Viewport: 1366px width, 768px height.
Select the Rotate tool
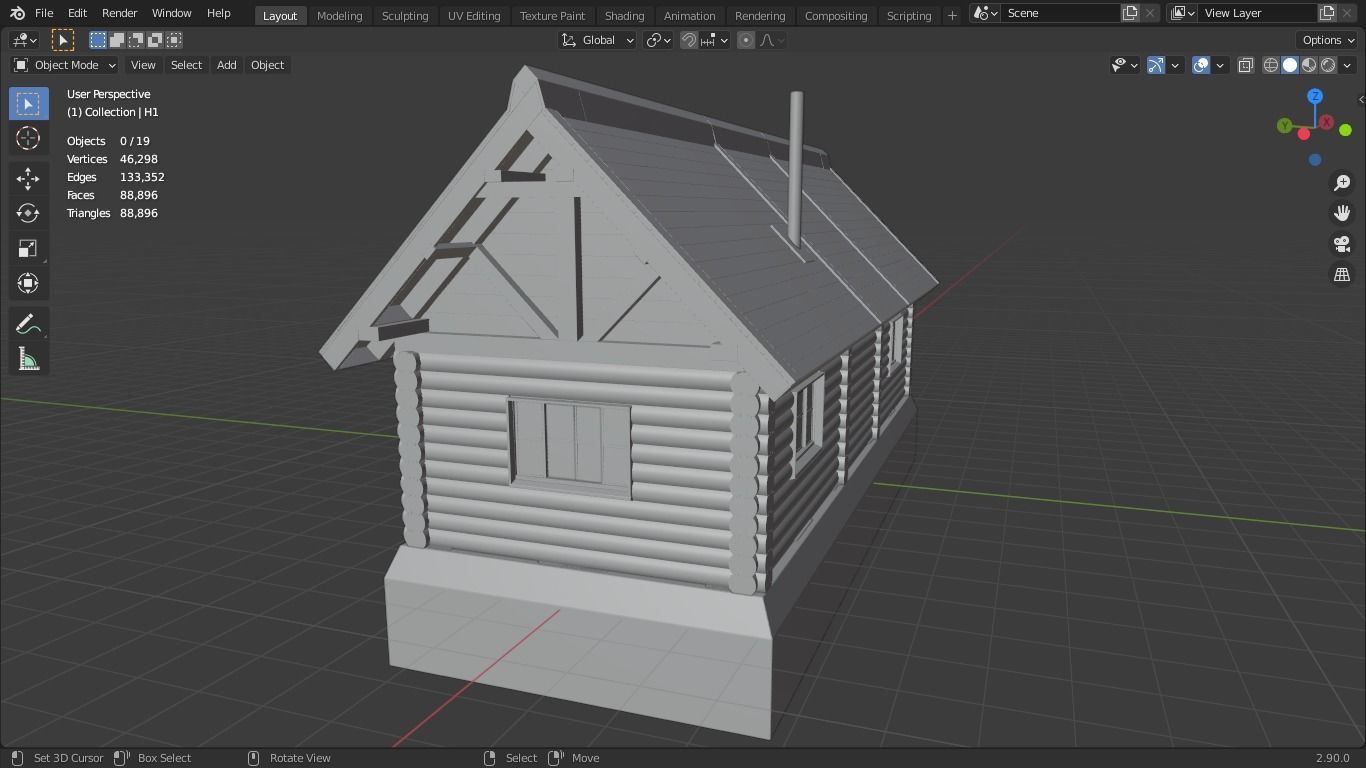pyautogui.click(x=28, y=213)
